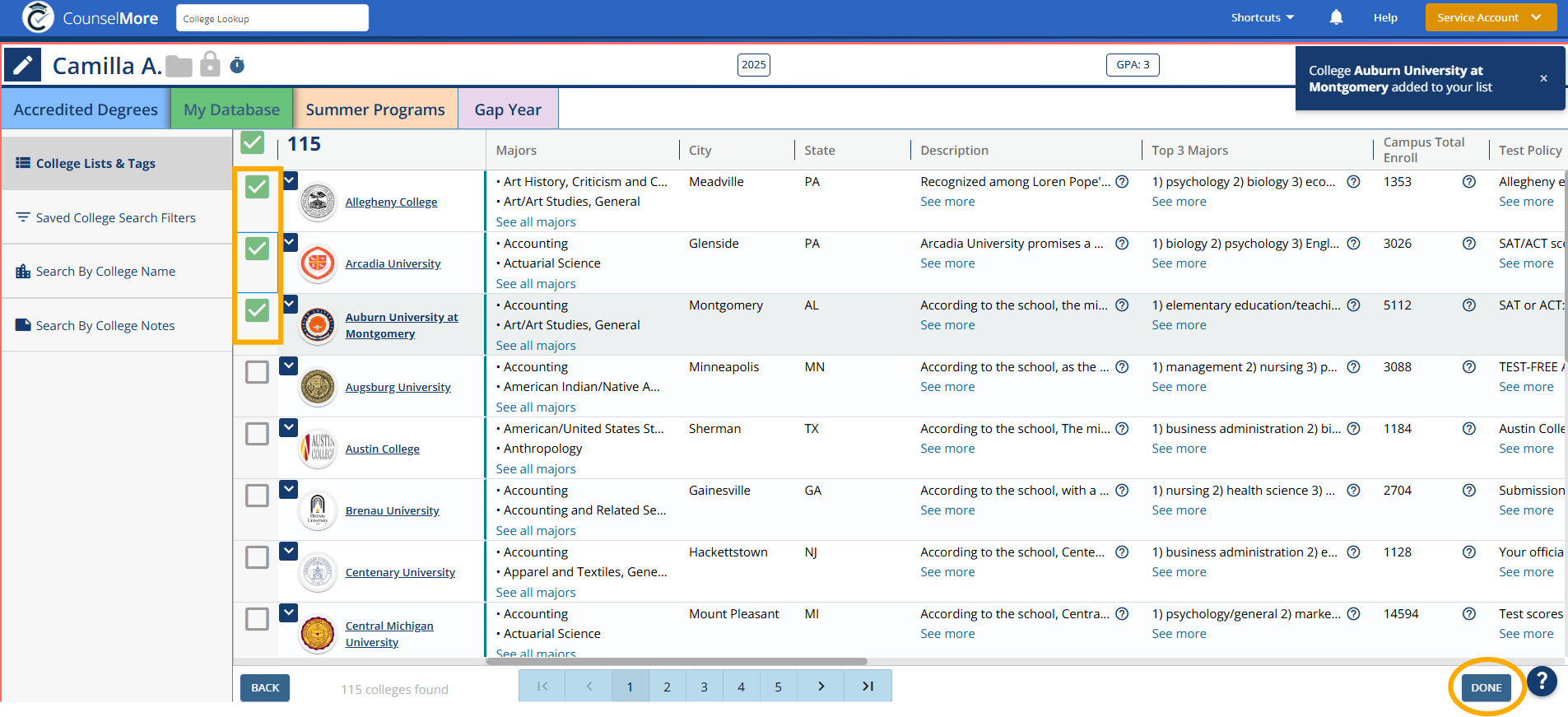Click the pencil edit icon beside Camilla A.
Screen dimensions: 1568x717
pos(23,65)
